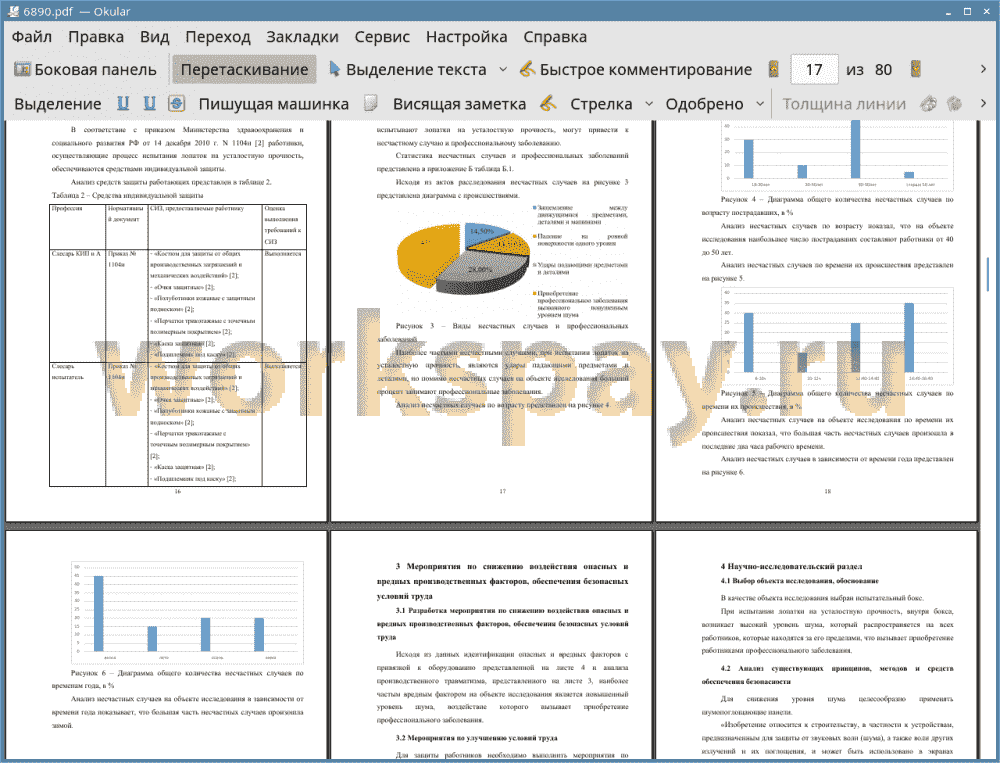Select the inline note icon before Висящая заметка
This screenshot has height=763, width=1000.
371,103
